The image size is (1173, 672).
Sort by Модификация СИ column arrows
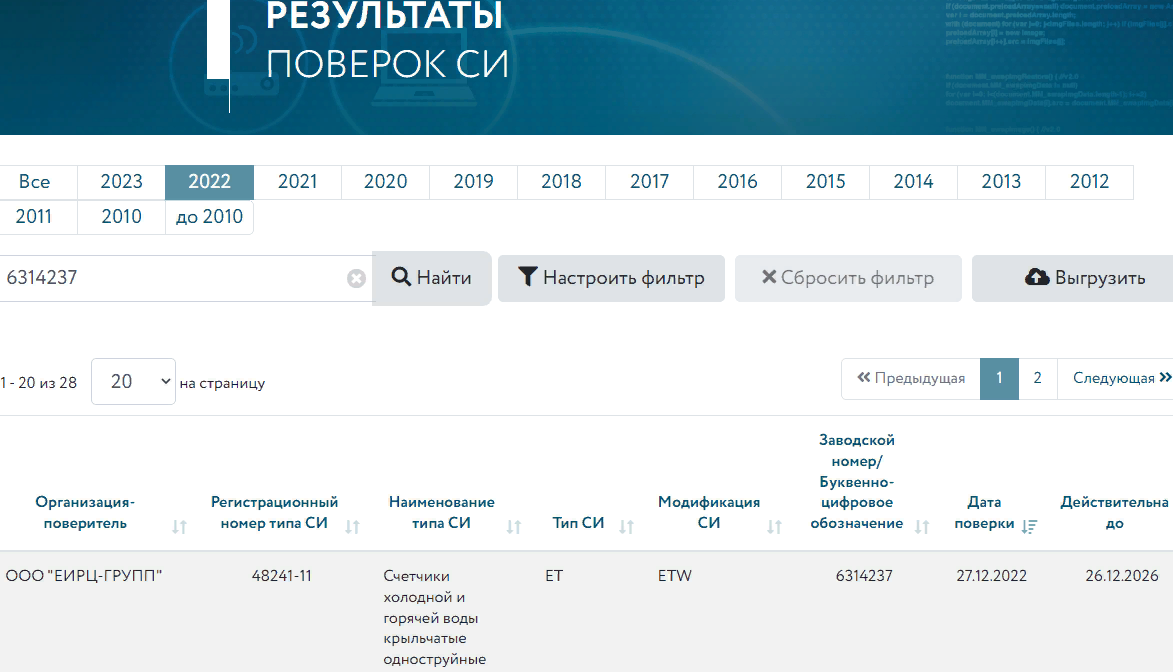pos(774,527)
